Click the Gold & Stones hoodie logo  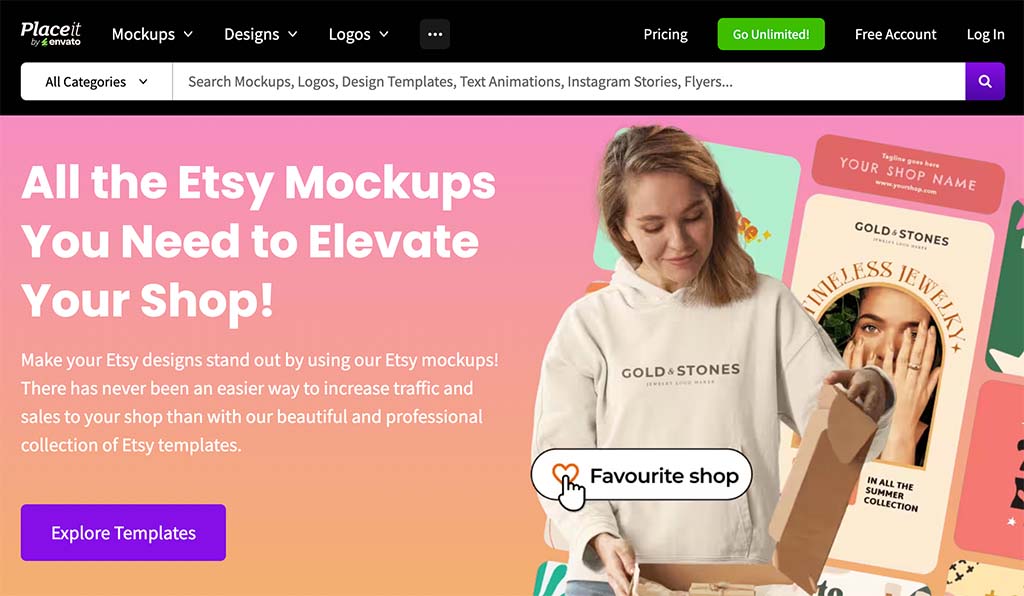pyautogui.click(x=680, y=373)
